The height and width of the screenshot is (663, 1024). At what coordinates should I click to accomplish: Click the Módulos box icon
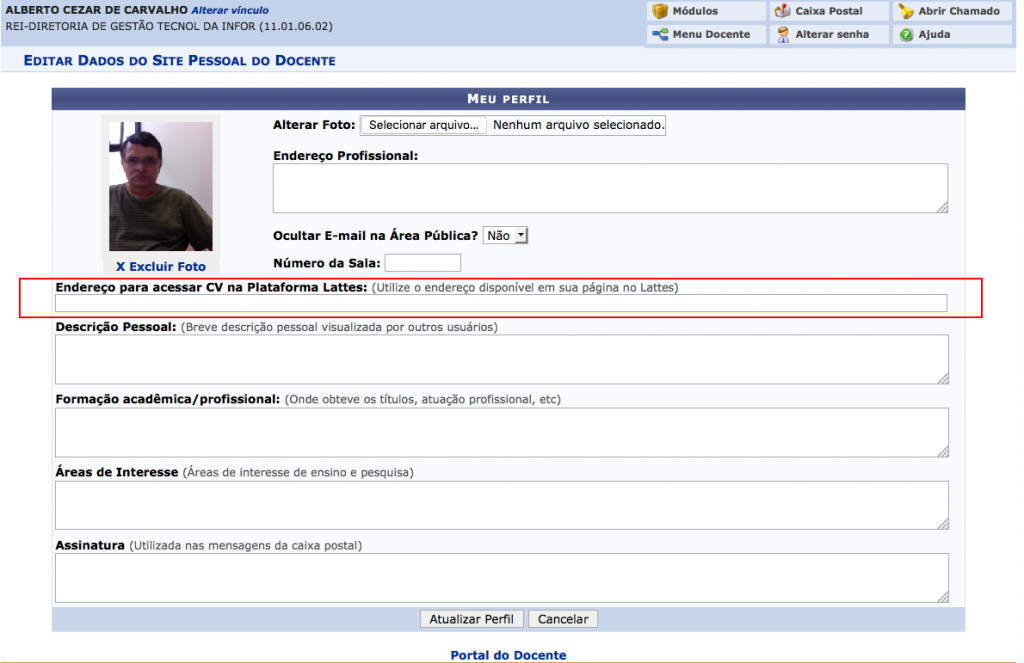pyautogui.click(x=660, y=12)
